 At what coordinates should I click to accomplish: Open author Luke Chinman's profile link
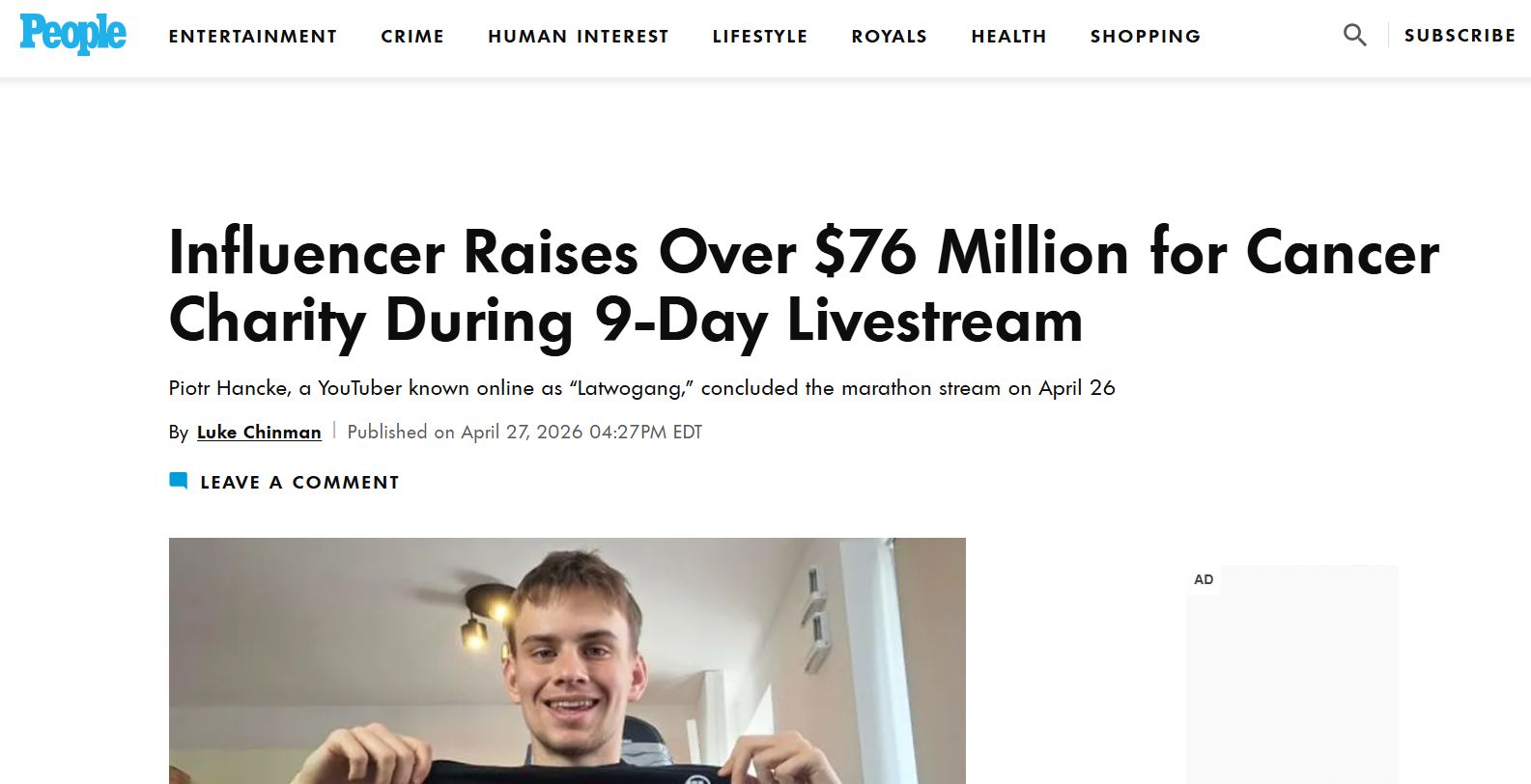click(259, 433)
